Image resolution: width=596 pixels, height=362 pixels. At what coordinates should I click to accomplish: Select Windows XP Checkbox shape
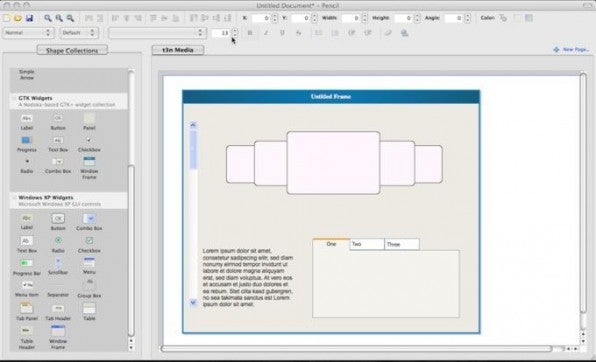pyautogui.click(x=89, y=244)
